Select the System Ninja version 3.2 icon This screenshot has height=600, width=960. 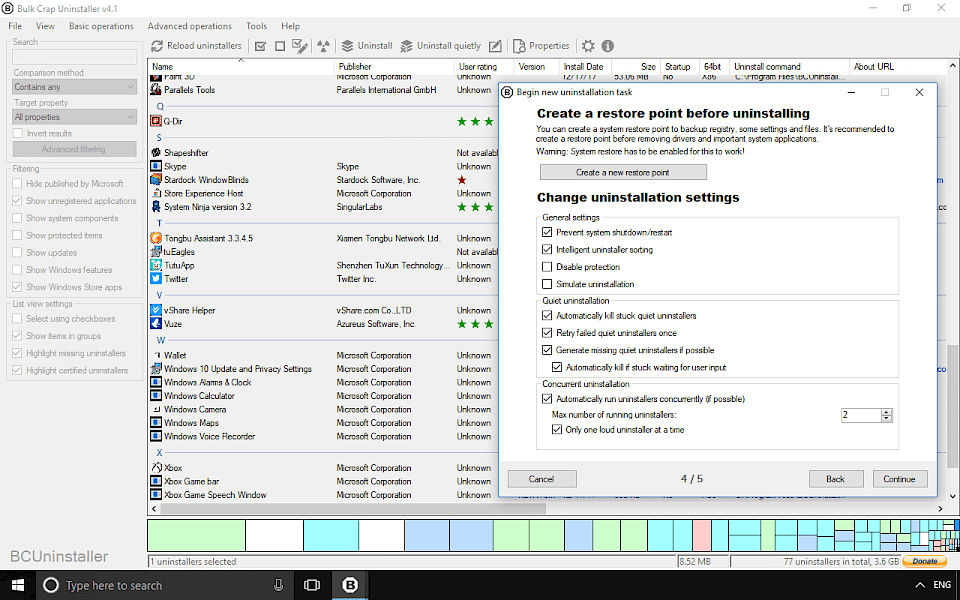[x=156, y=206]
